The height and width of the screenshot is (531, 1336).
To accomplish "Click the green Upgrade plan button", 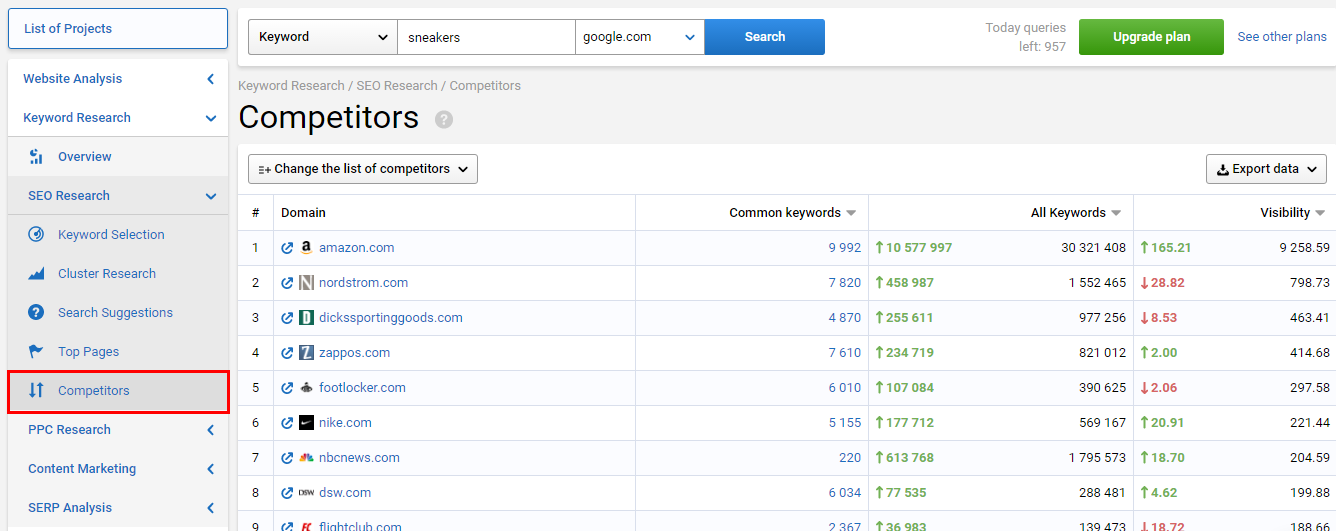I will click(x=1151, y=37).
